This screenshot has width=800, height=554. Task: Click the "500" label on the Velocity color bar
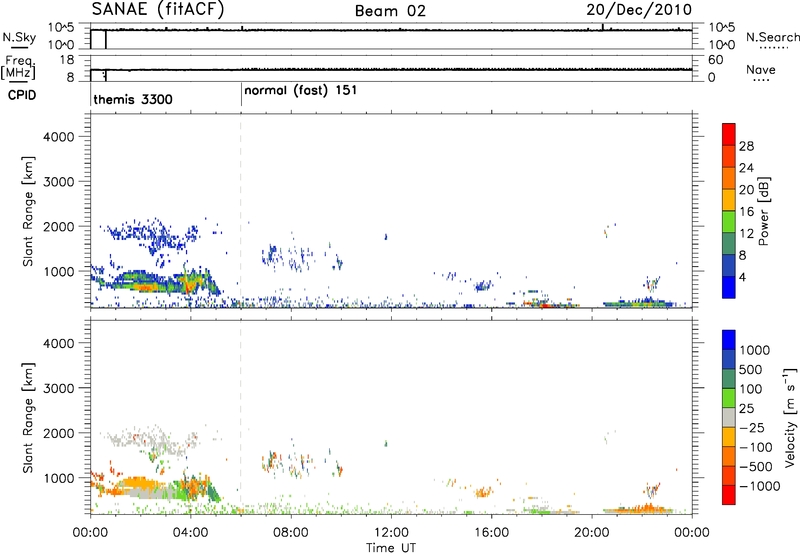coord(750,369)
